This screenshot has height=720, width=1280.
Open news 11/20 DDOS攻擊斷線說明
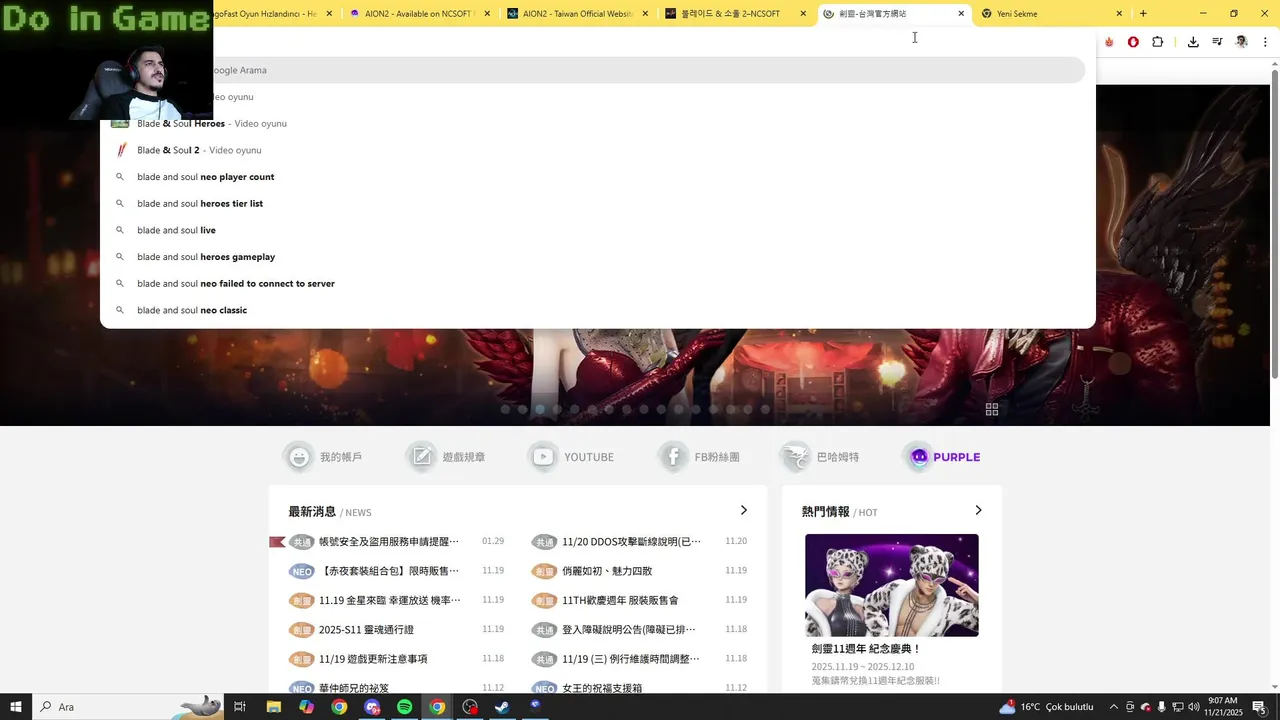coord(632,542)
